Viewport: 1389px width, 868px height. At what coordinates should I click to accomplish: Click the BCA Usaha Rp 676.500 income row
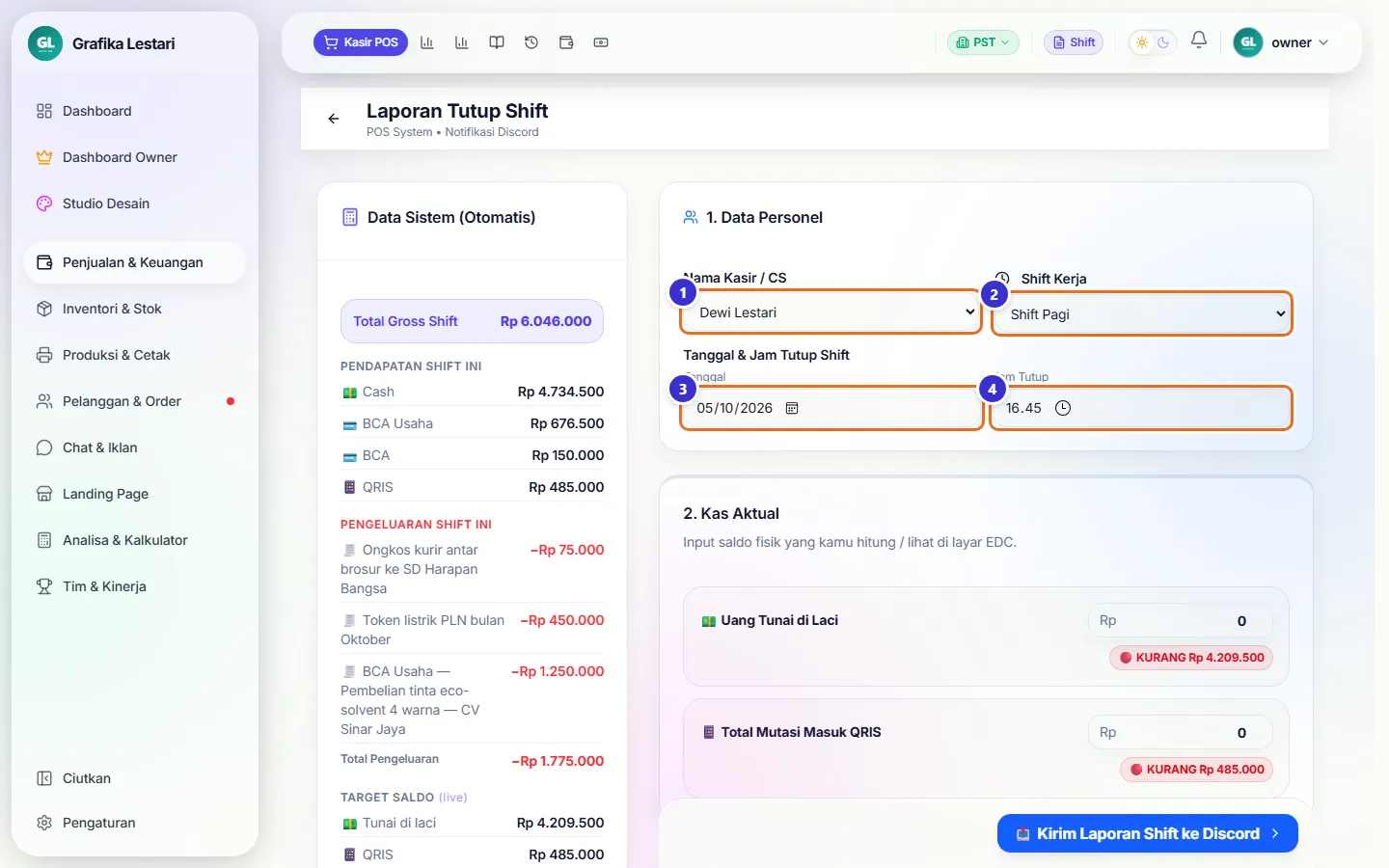tap(472, 423)
